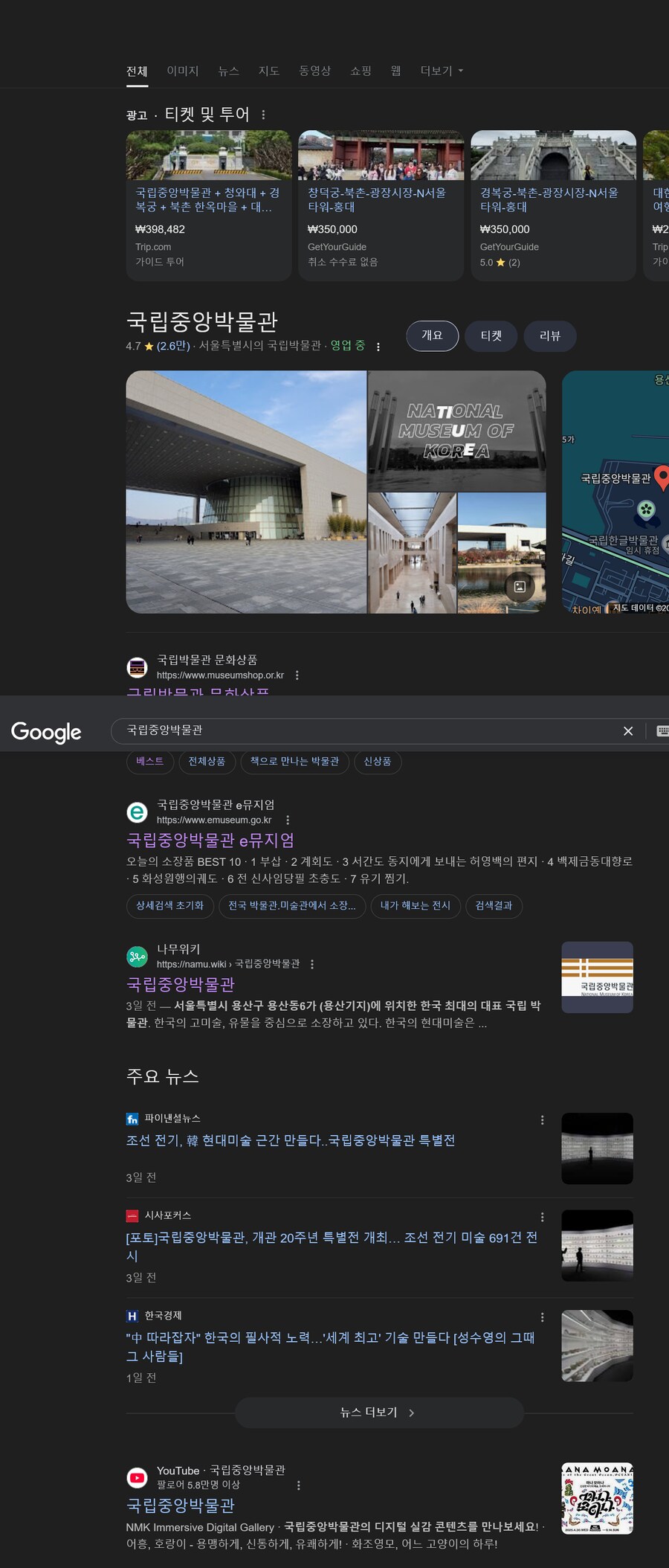Expand 영업 중 opening hours
The width and height of the screenshot is (669, 1568).
coord(347,346)
